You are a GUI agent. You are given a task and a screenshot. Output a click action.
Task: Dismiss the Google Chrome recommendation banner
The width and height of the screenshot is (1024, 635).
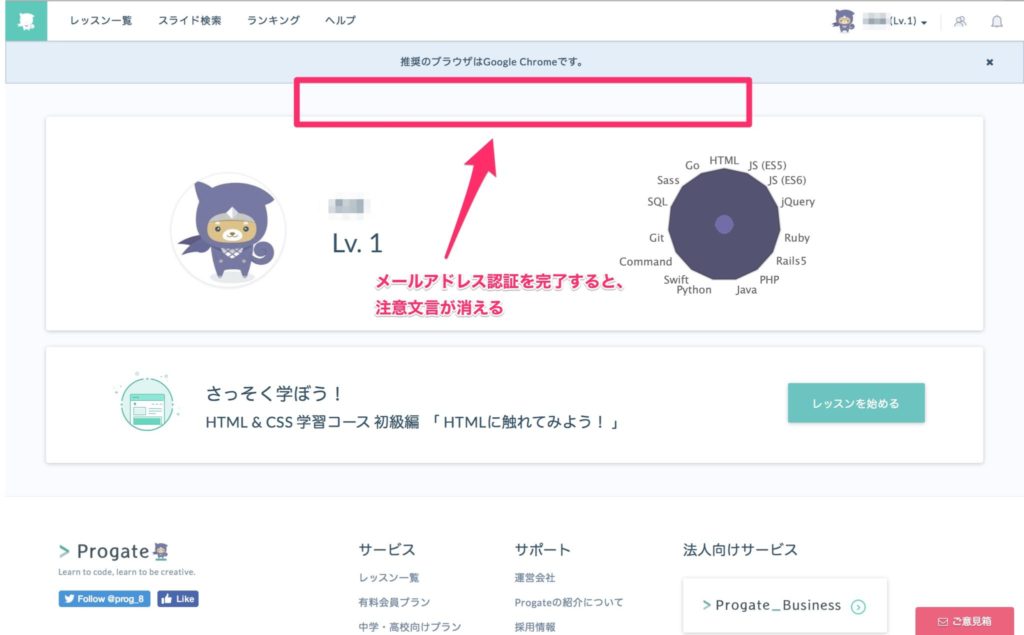(989, 62)
